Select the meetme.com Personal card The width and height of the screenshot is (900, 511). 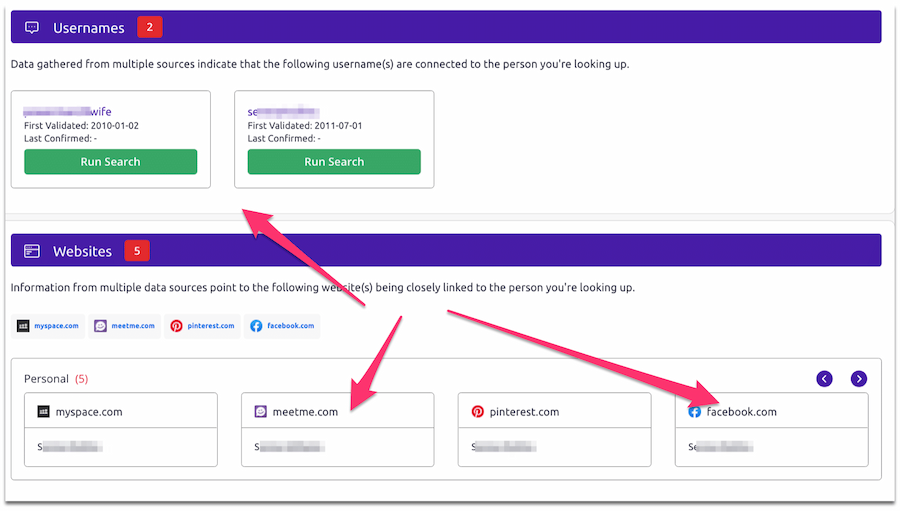click(337, 429)
